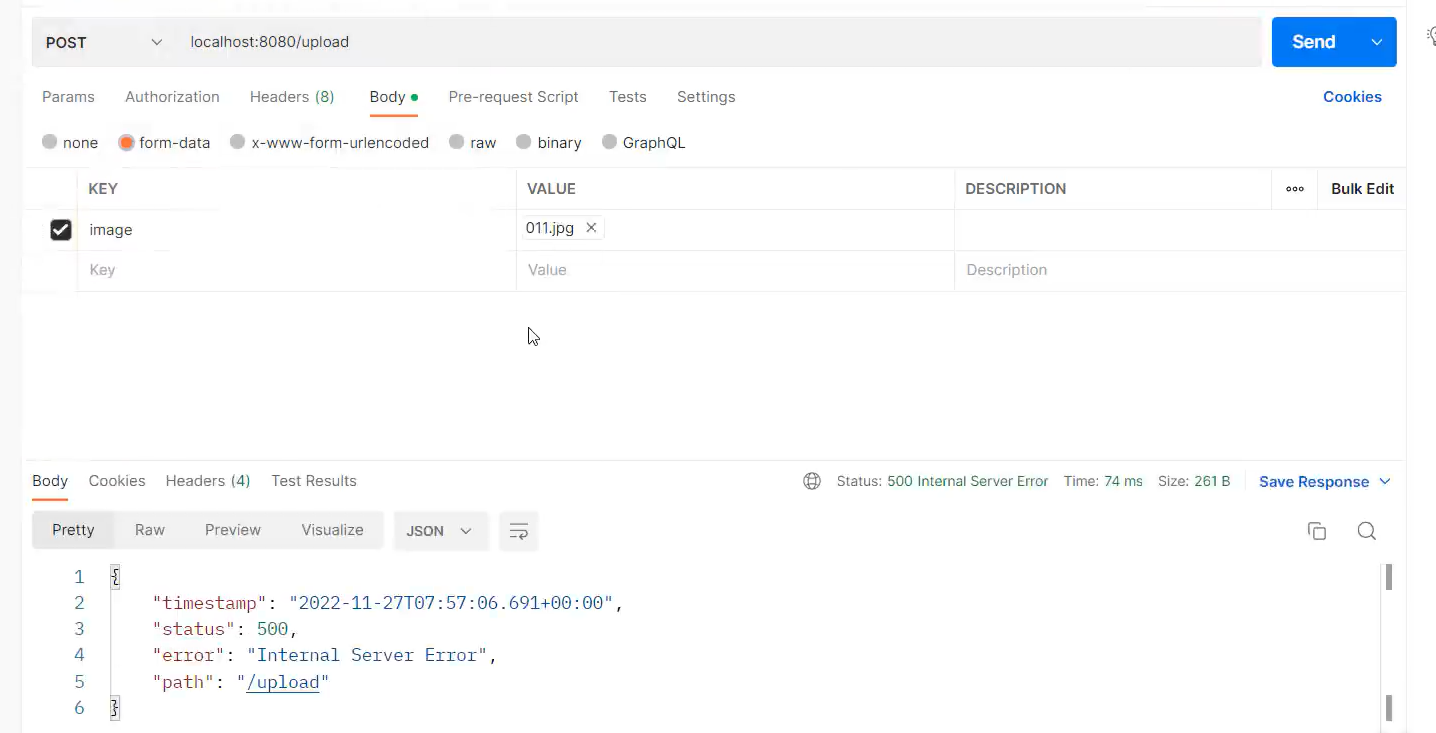Viewport: 1436px width, 733px height.
Task: Open the Params tab
Action: 68,97
